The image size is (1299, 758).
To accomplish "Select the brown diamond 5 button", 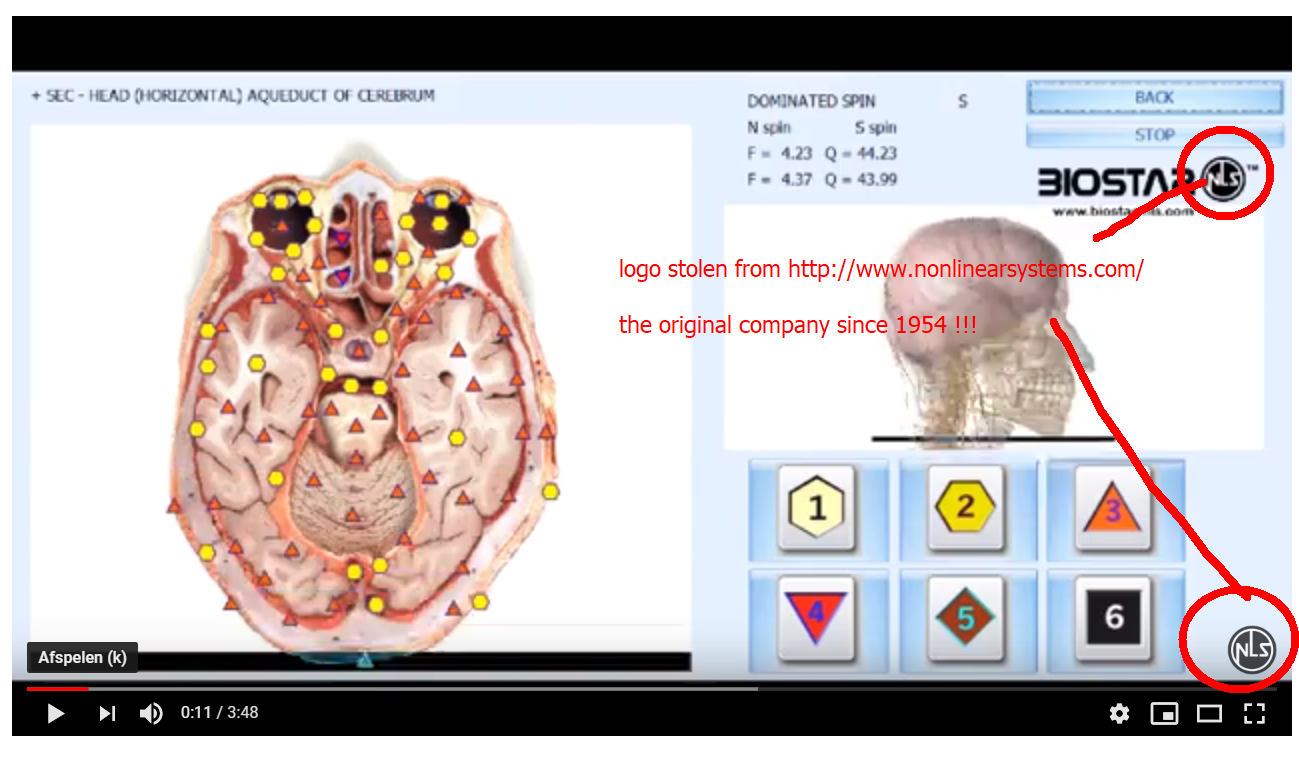I will point(965,617).
